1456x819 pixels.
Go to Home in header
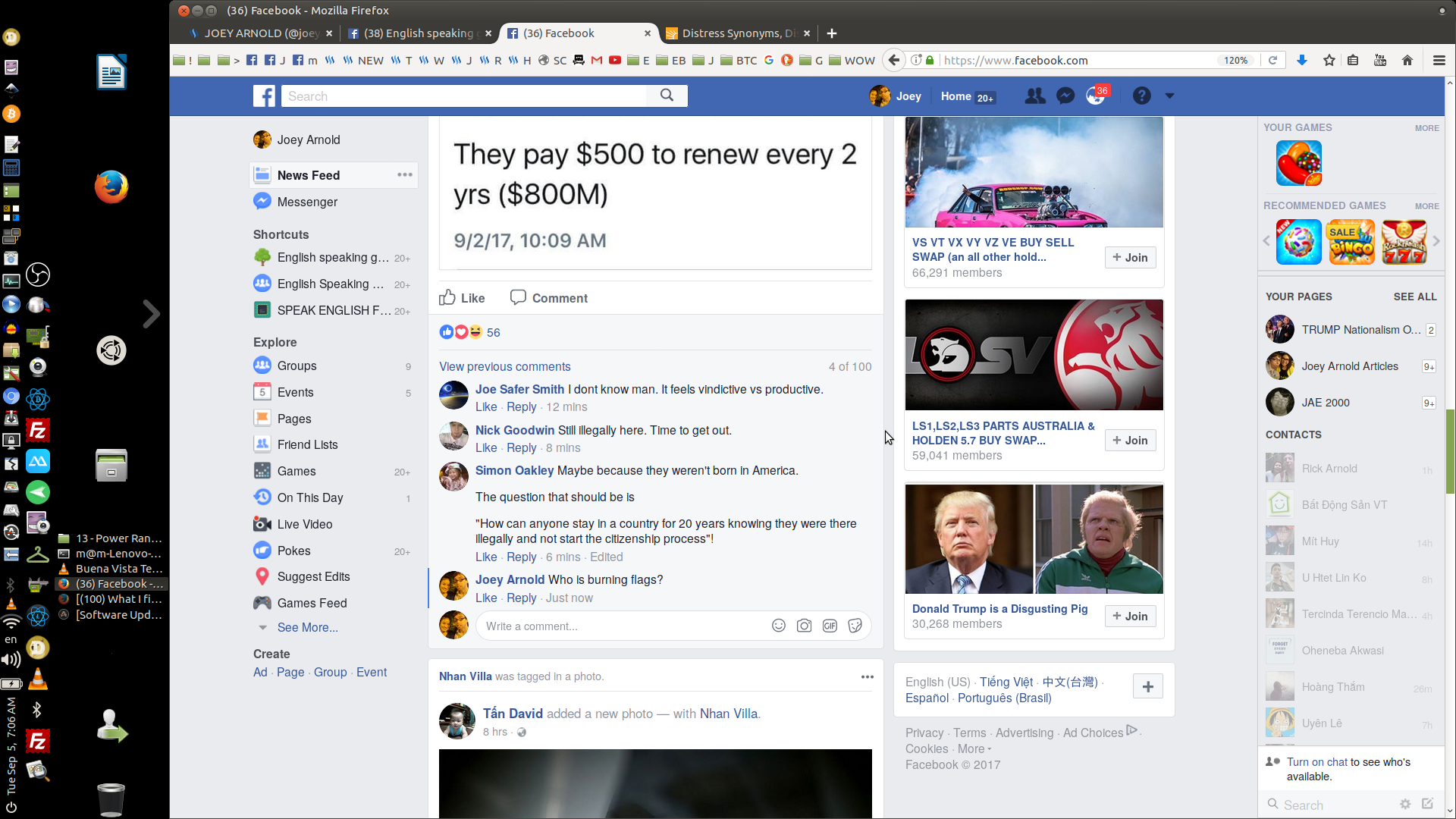[x=955, y=96]
